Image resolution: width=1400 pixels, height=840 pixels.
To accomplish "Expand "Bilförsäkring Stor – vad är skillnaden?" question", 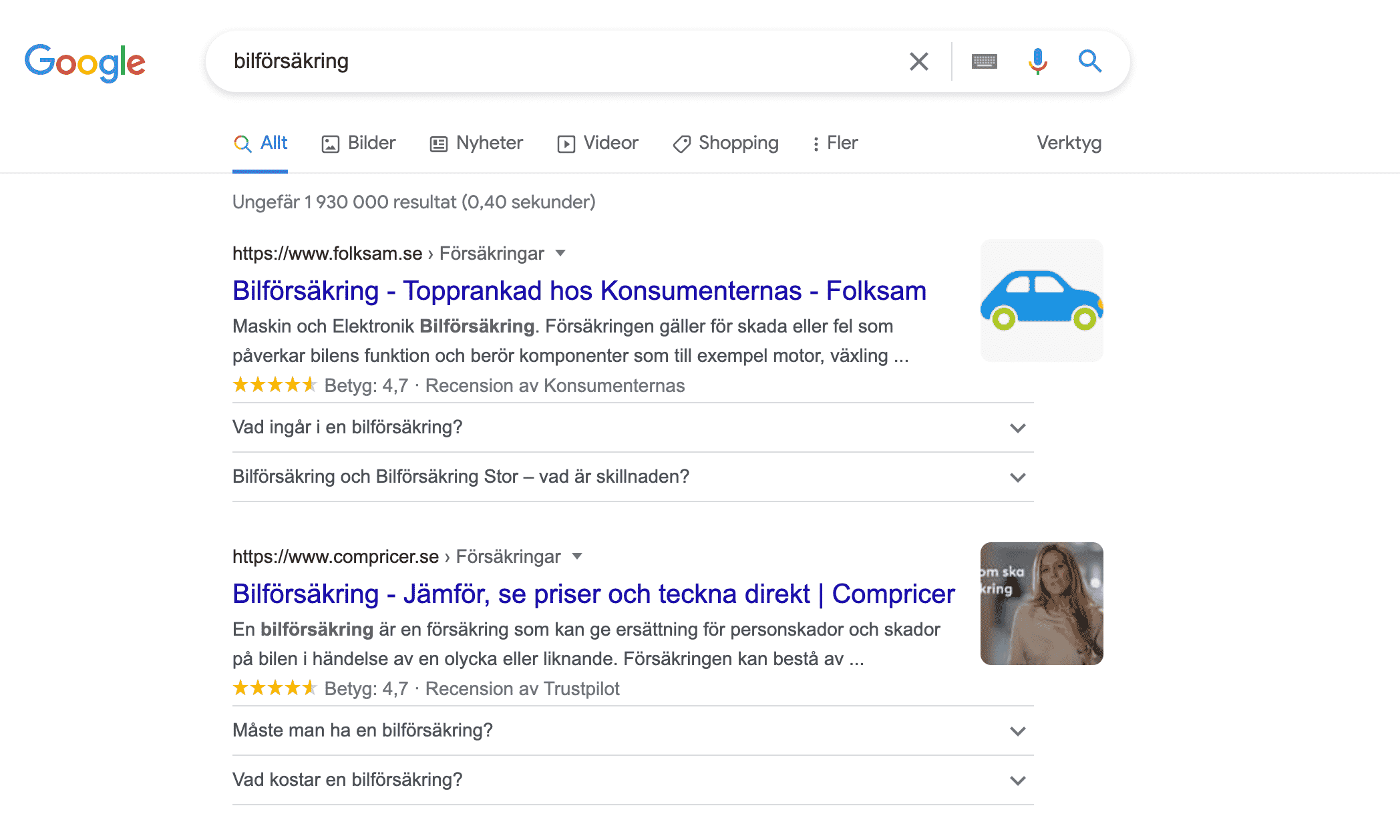I will pos(633,477).
